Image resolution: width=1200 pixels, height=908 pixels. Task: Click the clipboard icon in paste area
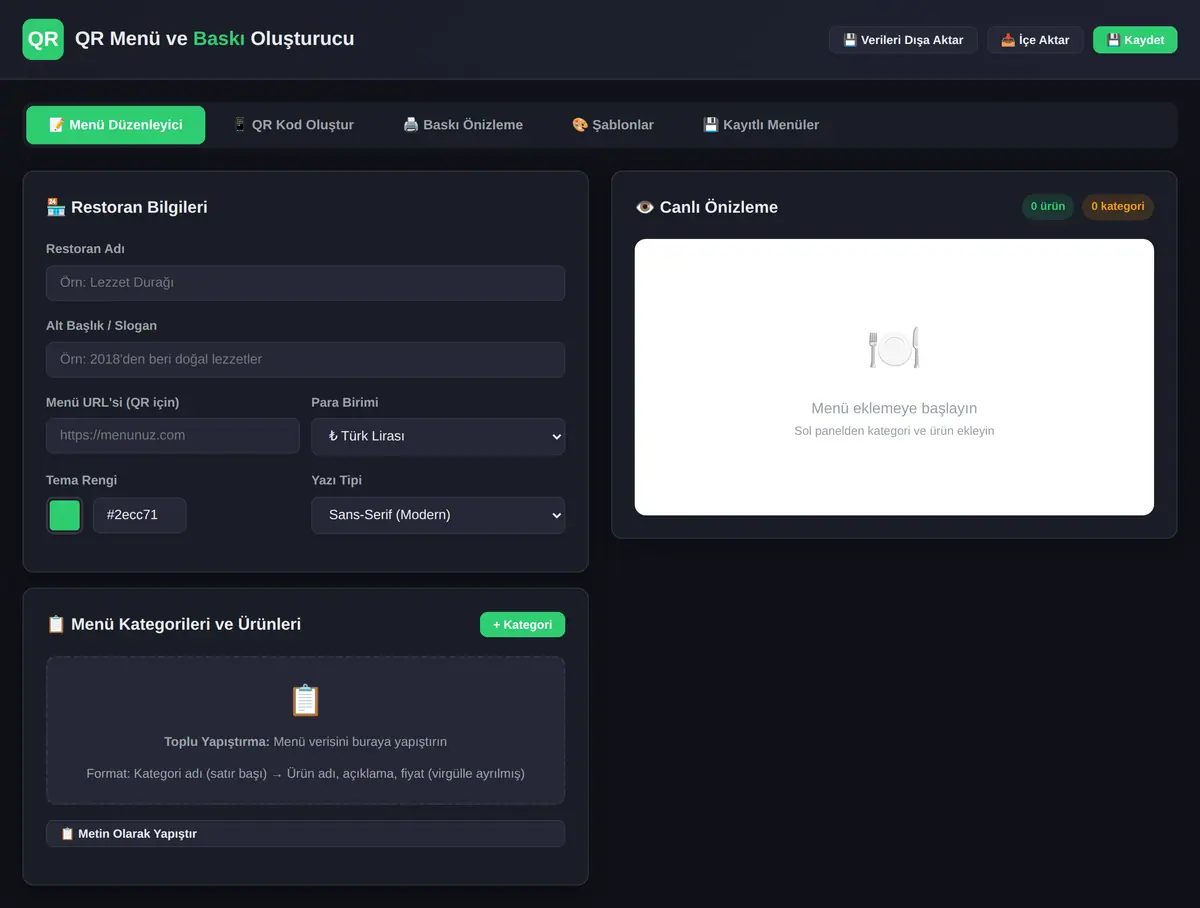305,700
